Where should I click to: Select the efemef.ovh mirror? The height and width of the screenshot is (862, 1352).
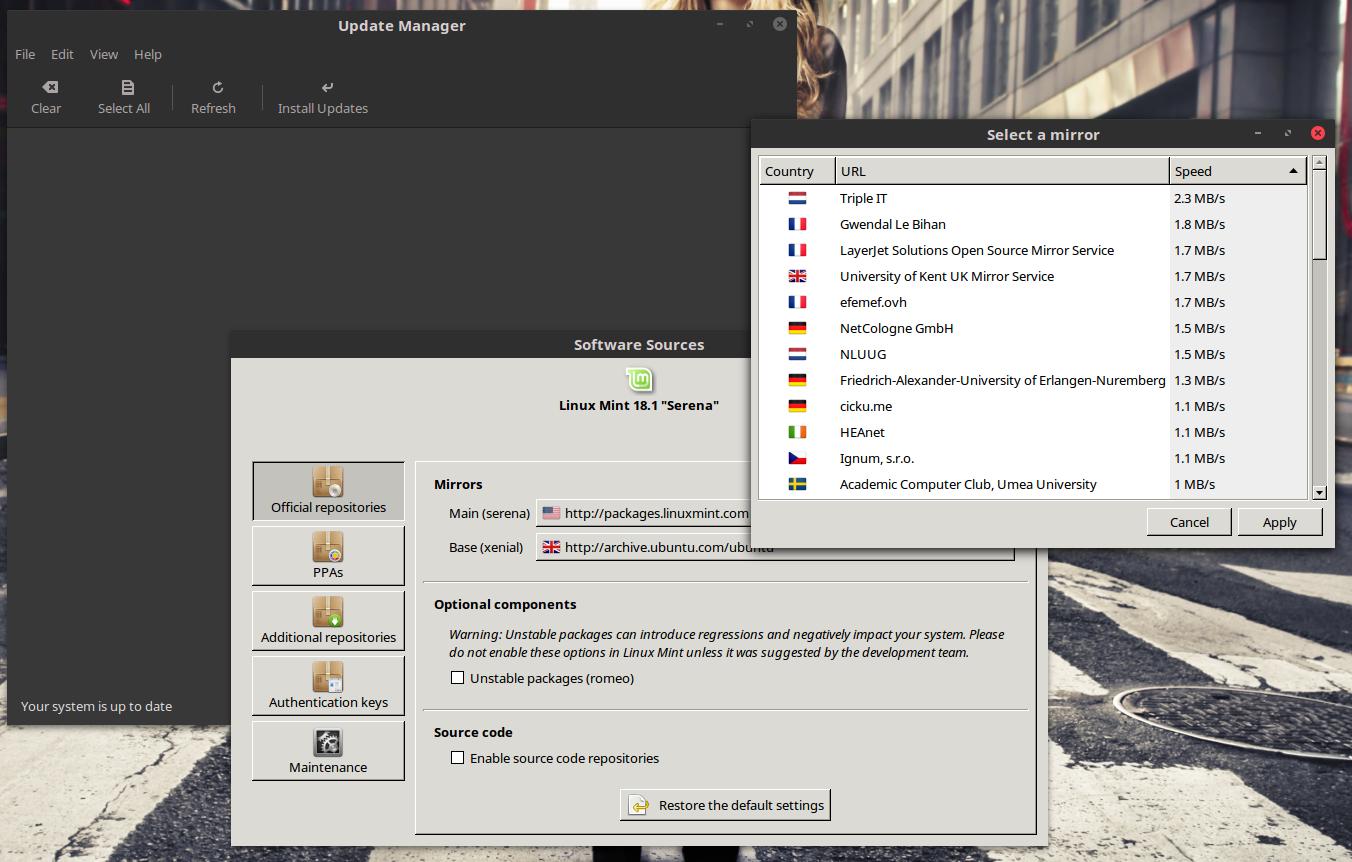click(x=1033, y=302)
